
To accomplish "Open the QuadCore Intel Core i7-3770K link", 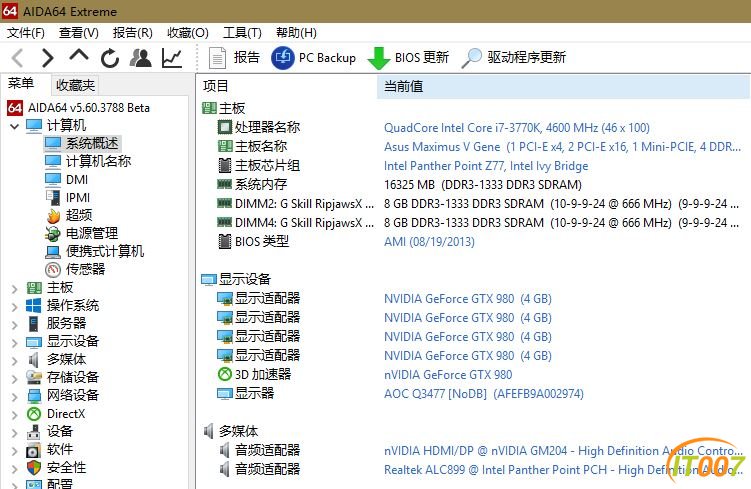I will point(517,128).
